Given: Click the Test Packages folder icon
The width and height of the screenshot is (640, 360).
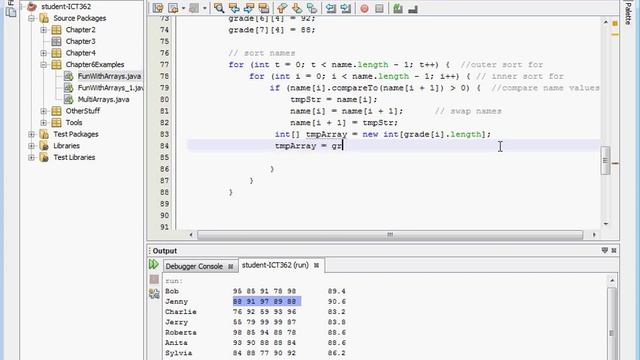Looking at the screenshot, I should [44, 134].
